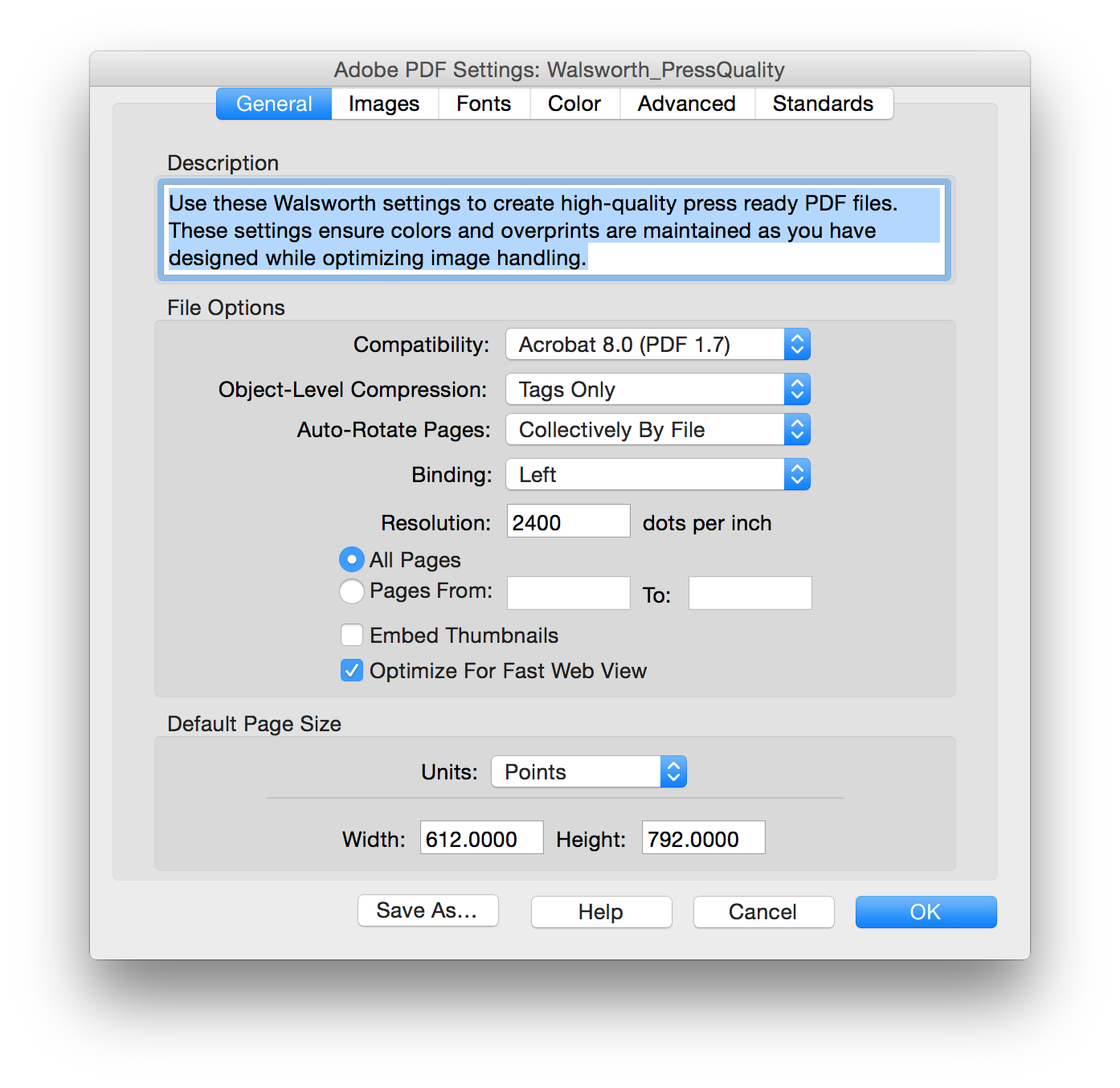The width and height of the screenshot is (1120, 1088).
Task: Switch to the General tab
Action: [x=274, y=104]
